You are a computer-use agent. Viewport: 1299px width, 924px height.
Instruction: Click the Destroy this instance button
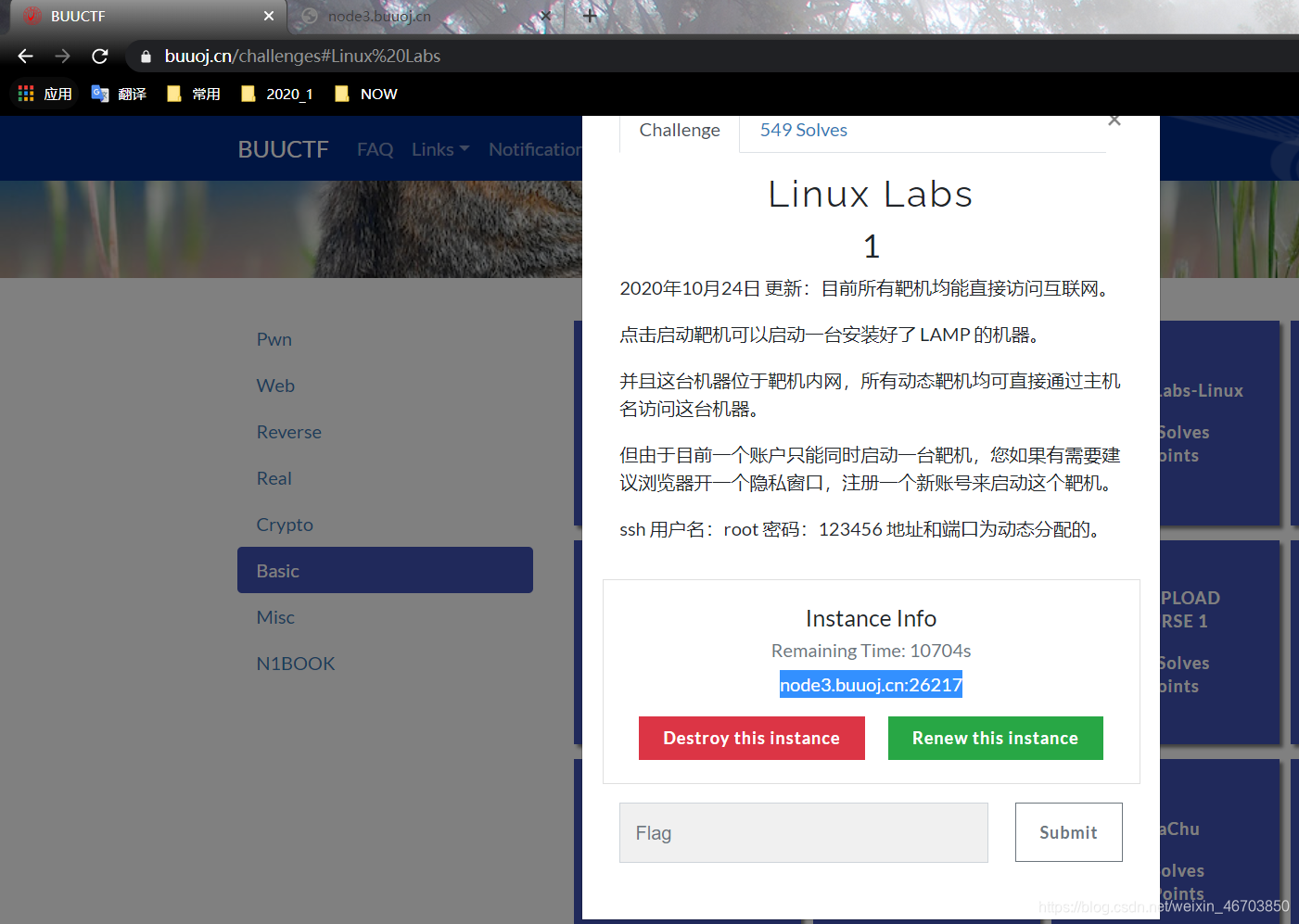click(x=751, y=738)
